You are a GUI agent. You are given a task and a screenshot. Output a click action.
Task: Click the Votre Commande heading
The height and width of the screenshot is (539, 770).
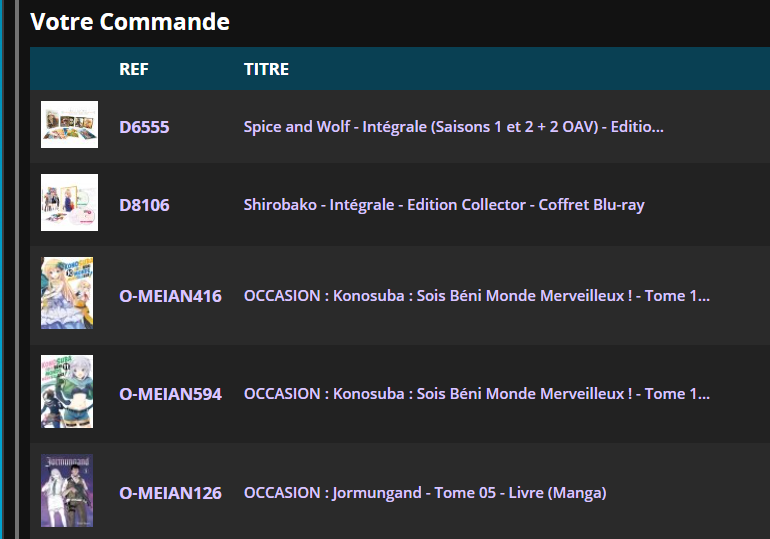130,22
